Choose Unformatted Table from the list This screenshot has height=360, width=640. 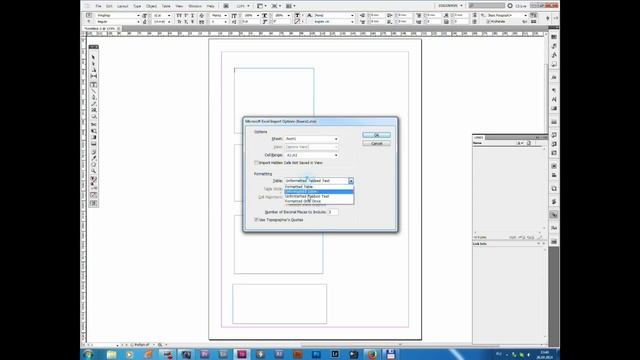click(x=319, y=191)
